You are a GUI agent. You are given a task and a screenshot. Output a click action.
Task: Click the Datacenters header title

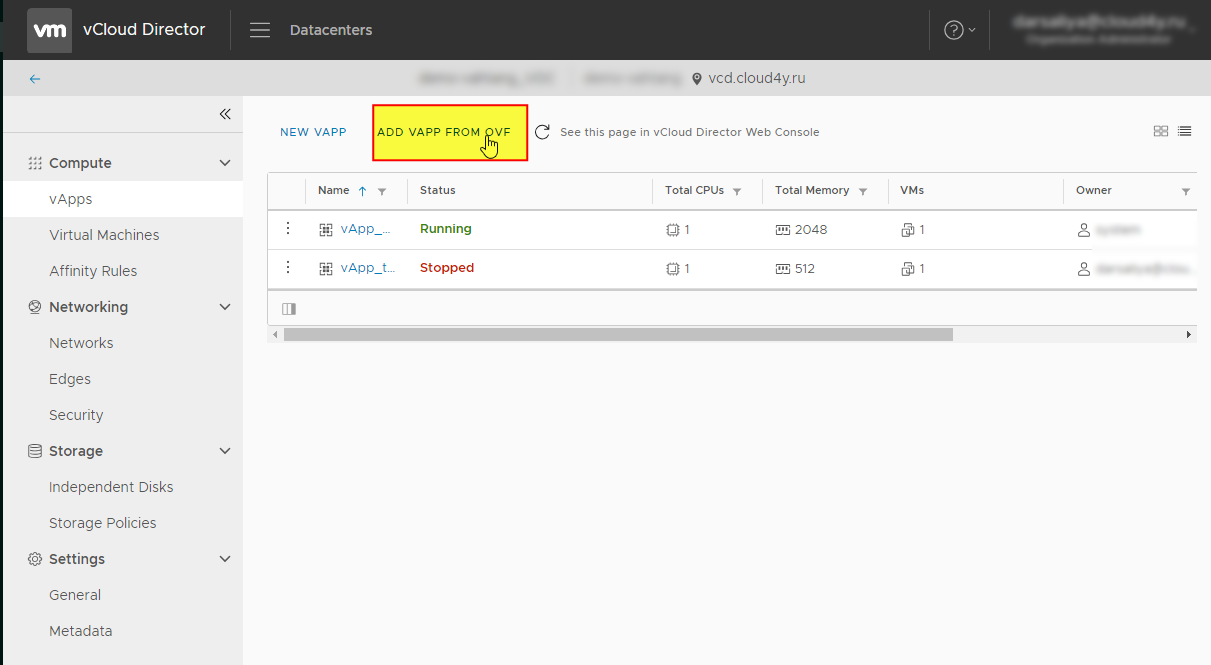(331, 30)
